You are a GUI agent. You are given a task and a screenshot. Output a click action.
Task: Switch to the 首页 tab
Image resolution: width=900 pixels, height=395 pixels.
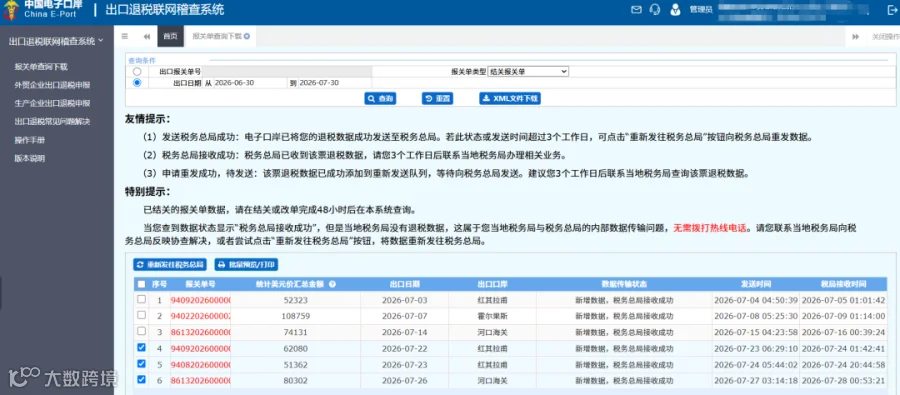[x=170, y=36]
